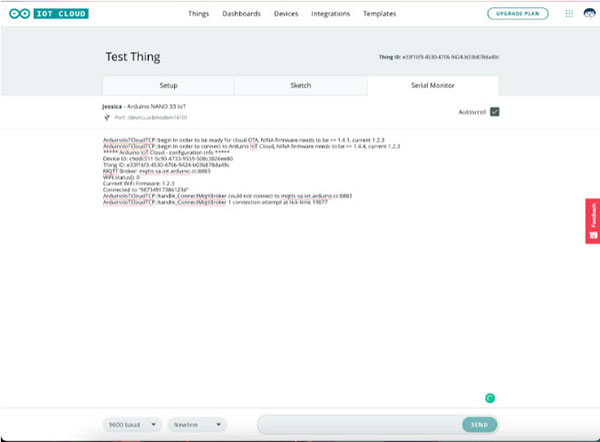Open the apps grid menu icon
600x442 pixels.
click(569, 14)
